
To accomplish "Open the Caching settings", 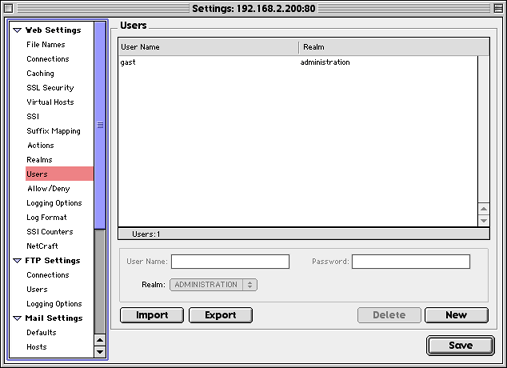I will click(x=40, y=73).
